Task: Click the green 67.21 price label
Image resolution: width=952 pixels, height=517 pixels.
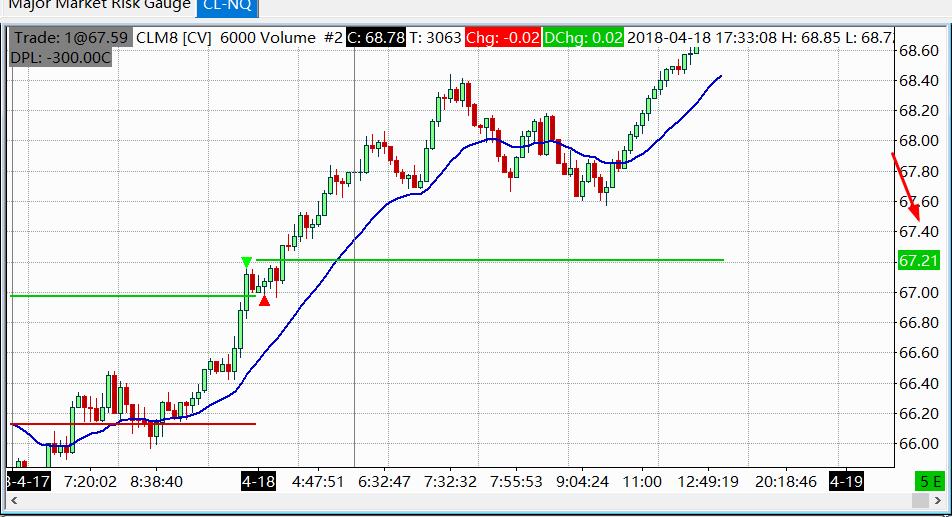Action: tap(919, 261)
